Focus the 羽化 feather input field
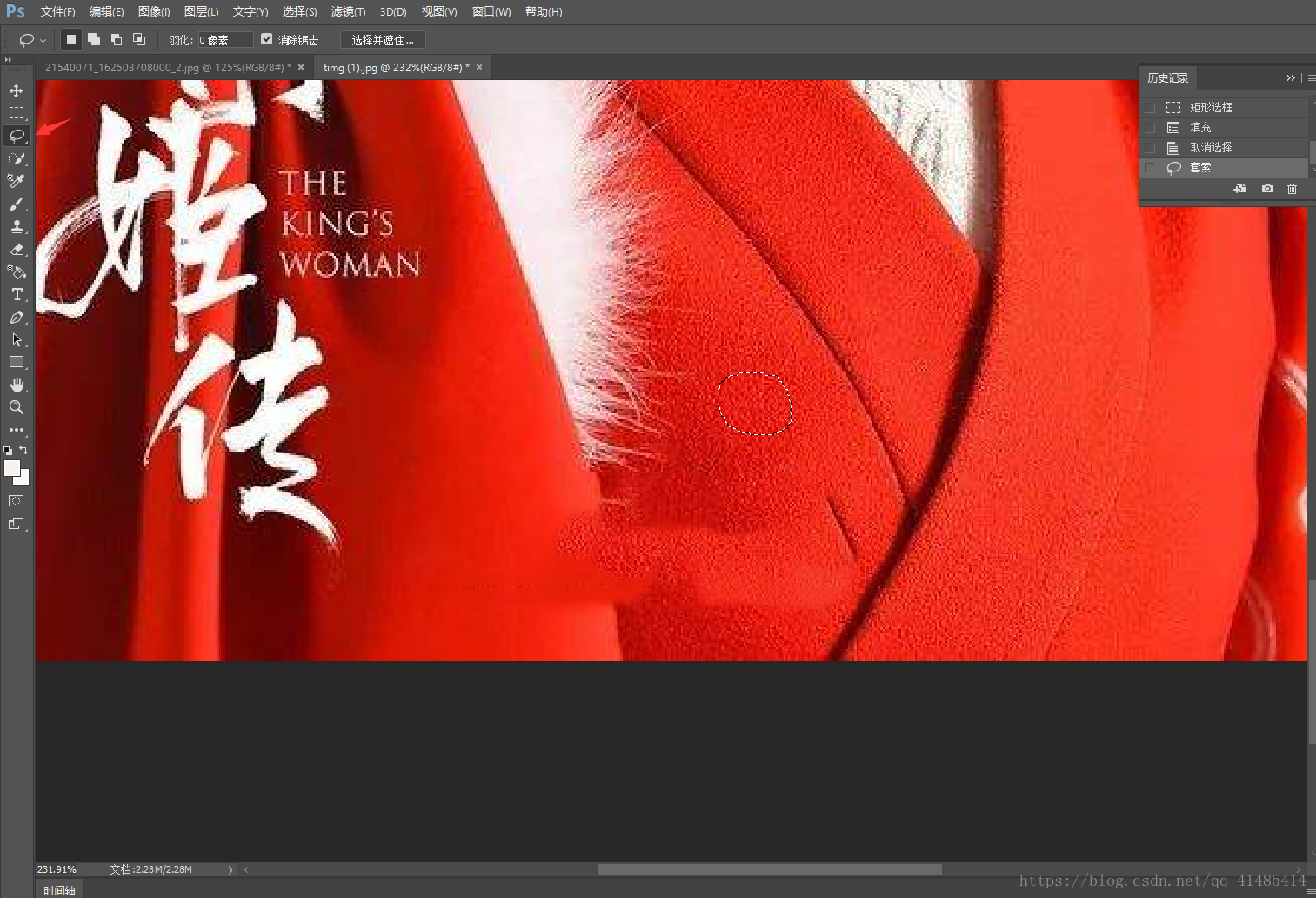 [x=225, y=40]
